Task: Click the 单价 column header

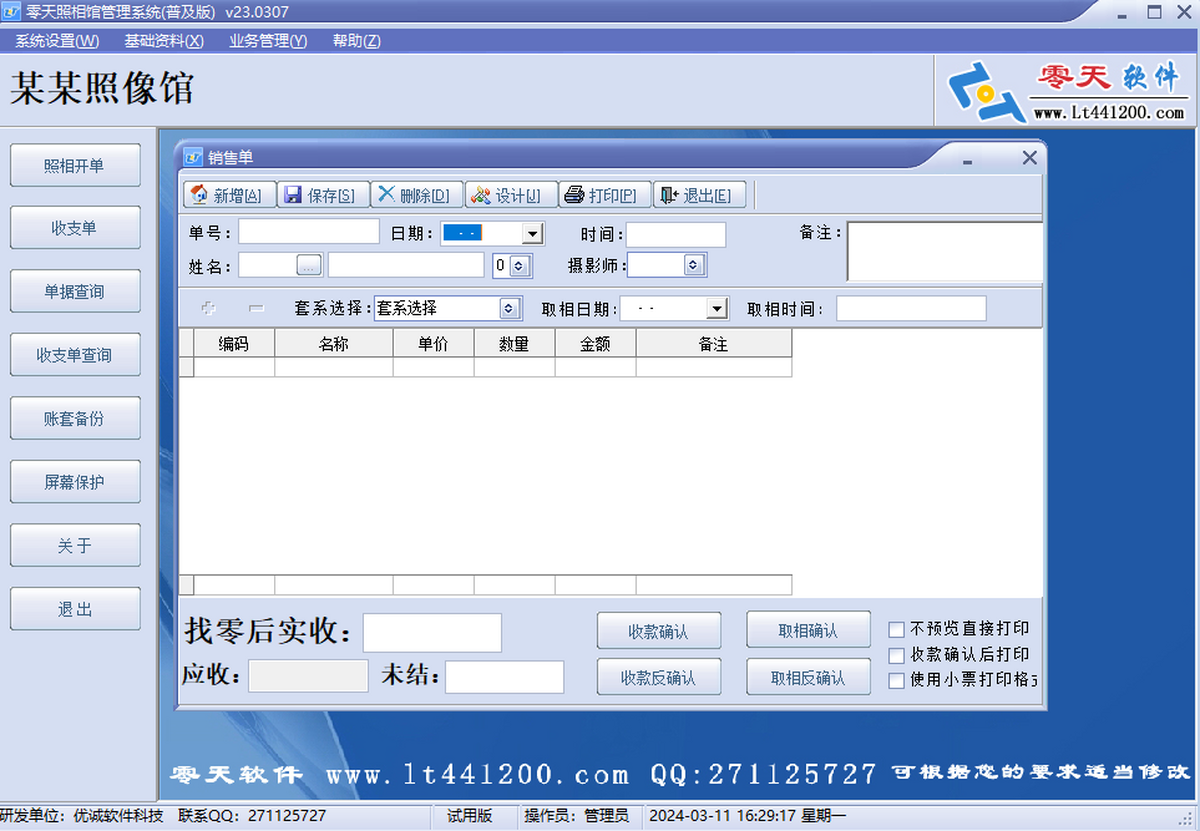Action: click(433, 344)
